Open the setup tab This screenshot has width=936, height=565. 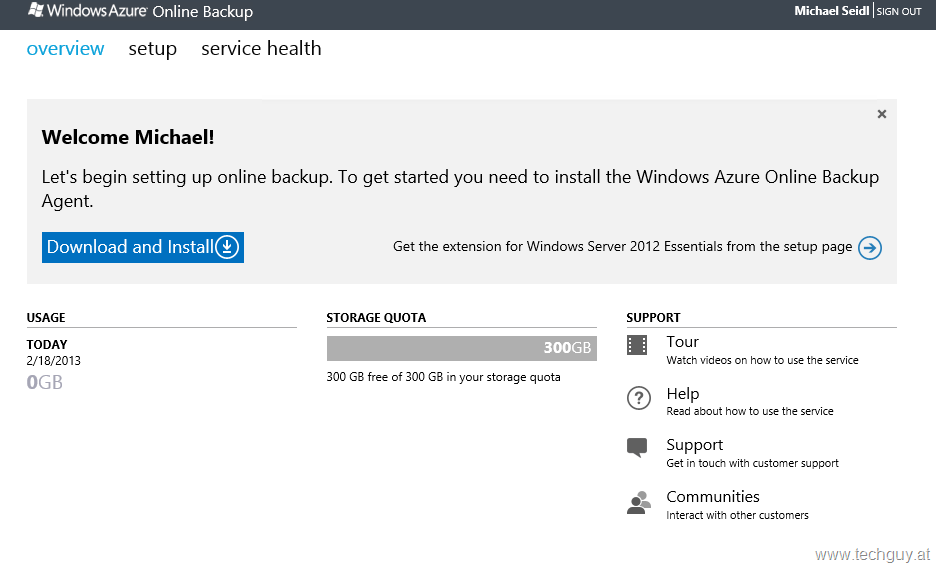[x=153, y=48]
